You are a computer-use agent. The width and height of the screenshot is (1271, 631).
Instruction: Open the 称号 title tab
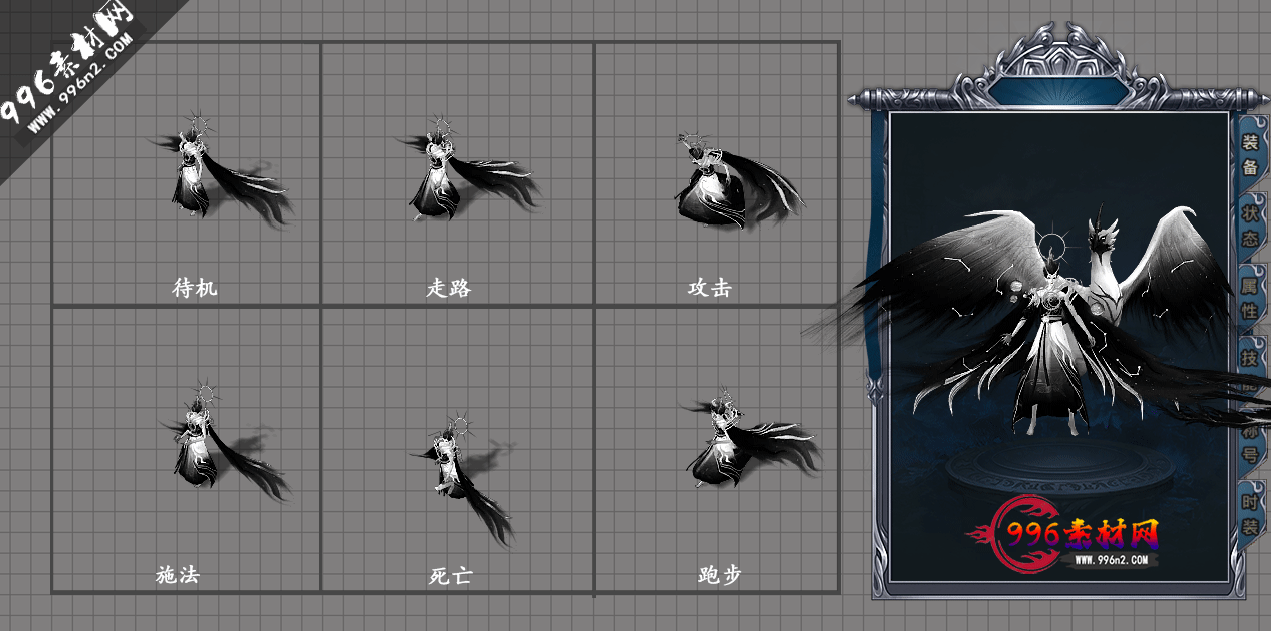pyautogui.click(x=1250, y=441)
